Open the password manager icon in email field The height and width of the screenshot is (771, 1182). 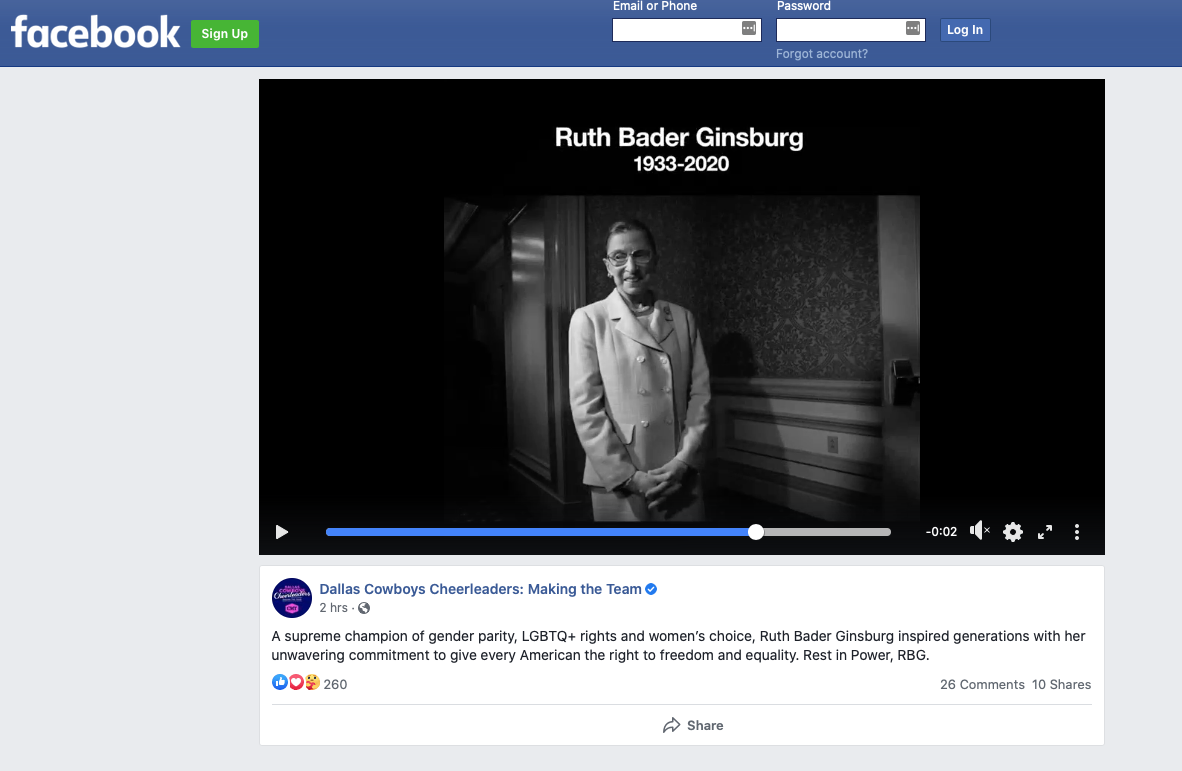[x=749, y=29]
